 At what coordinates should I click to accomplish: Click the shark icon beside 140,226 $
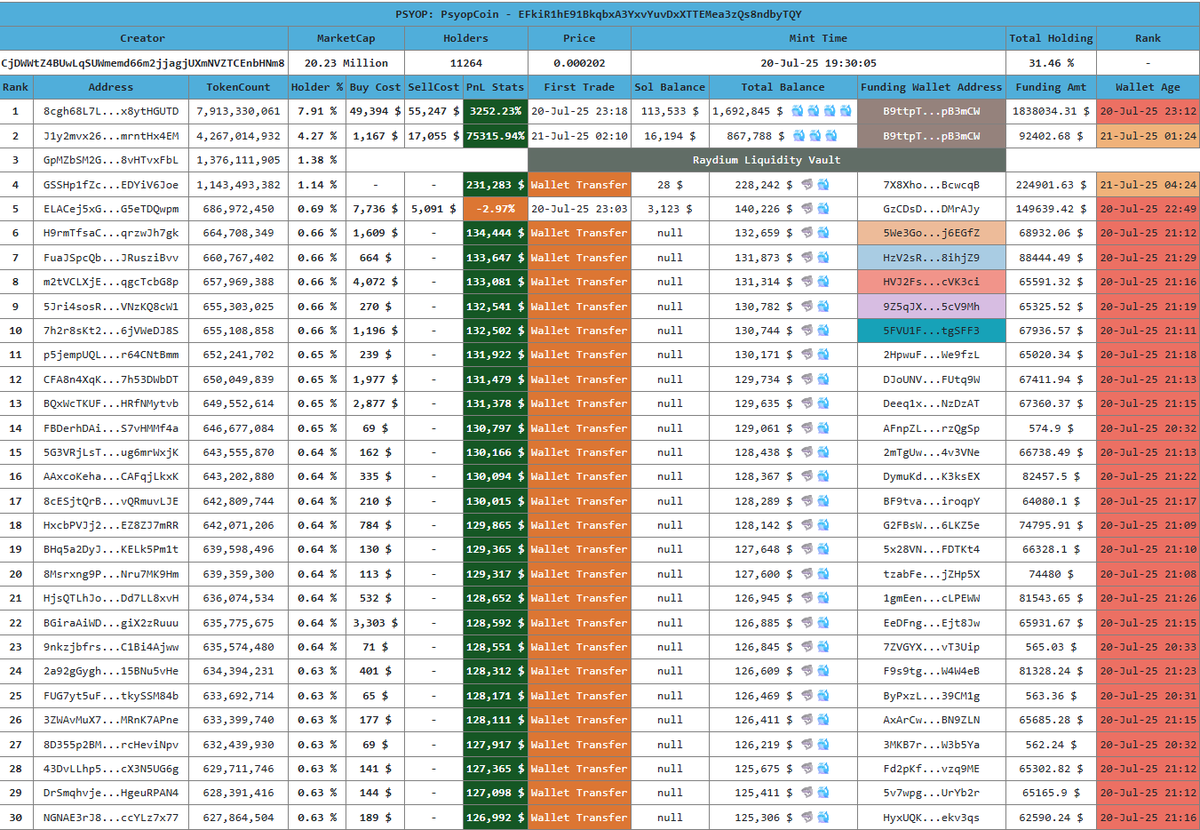[805, 209]
